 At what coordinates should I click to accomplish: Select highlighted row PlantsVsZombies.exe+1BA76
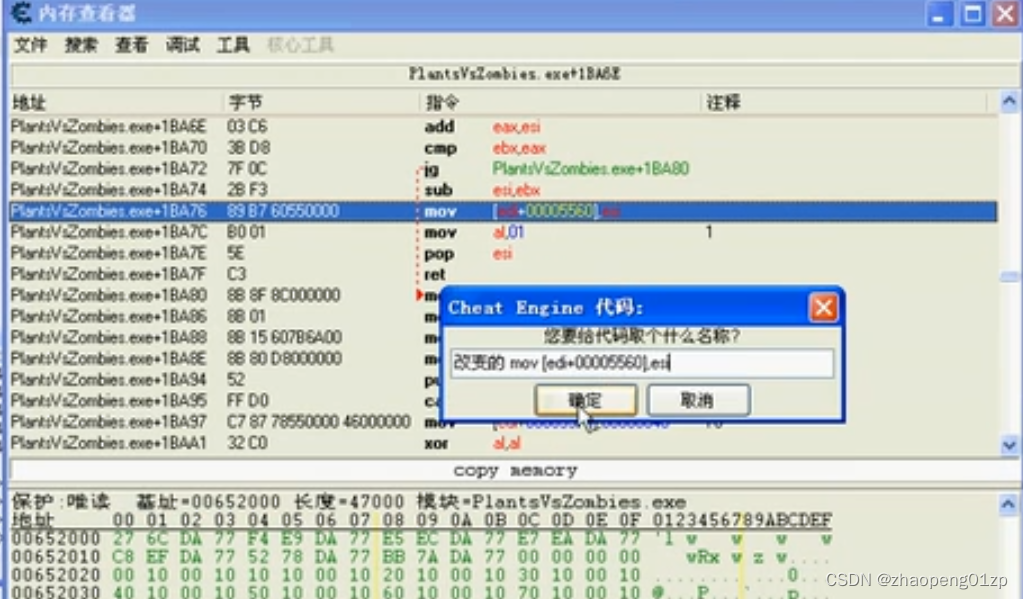[504, 211]
